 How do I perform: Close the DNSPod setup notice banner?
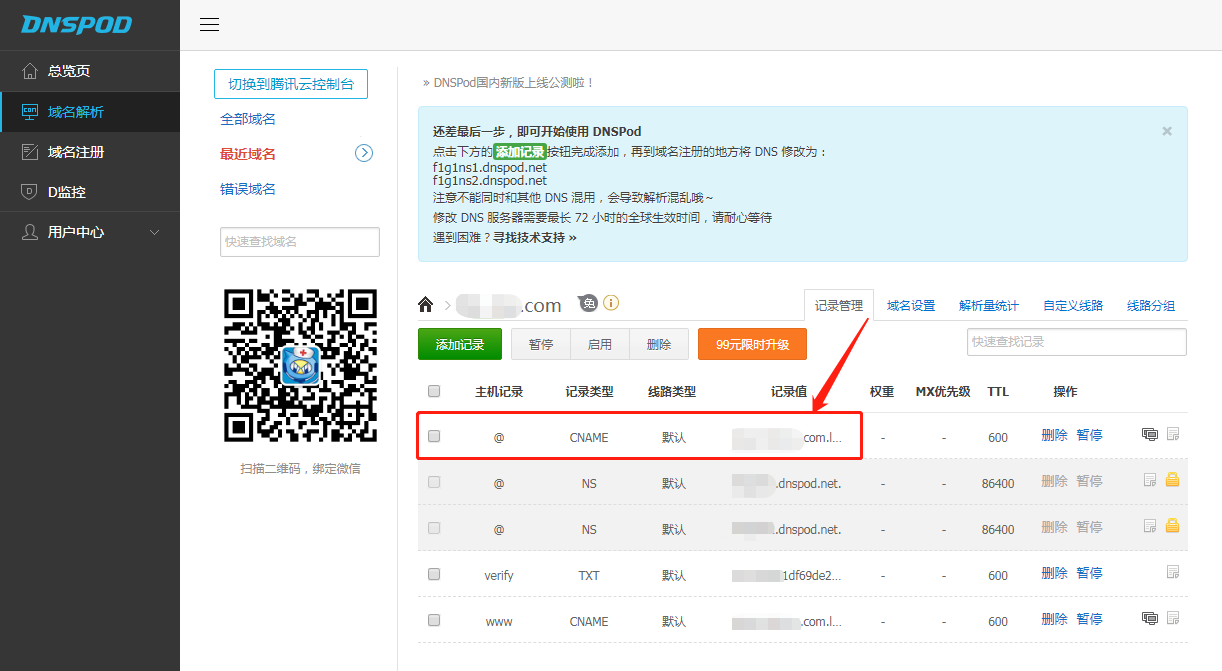(1166, 131)
